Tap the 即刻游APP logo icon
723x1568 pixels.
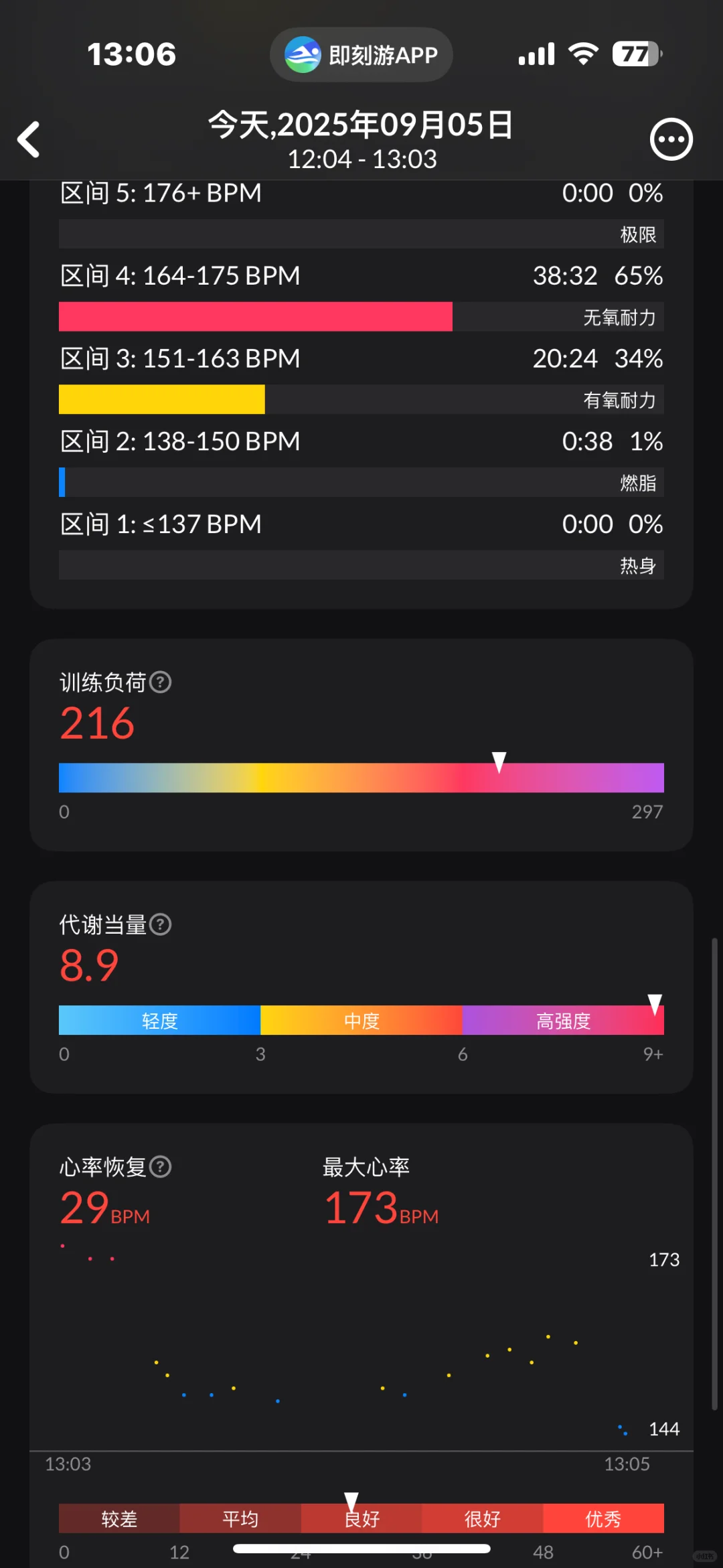(x=303, y=55)
